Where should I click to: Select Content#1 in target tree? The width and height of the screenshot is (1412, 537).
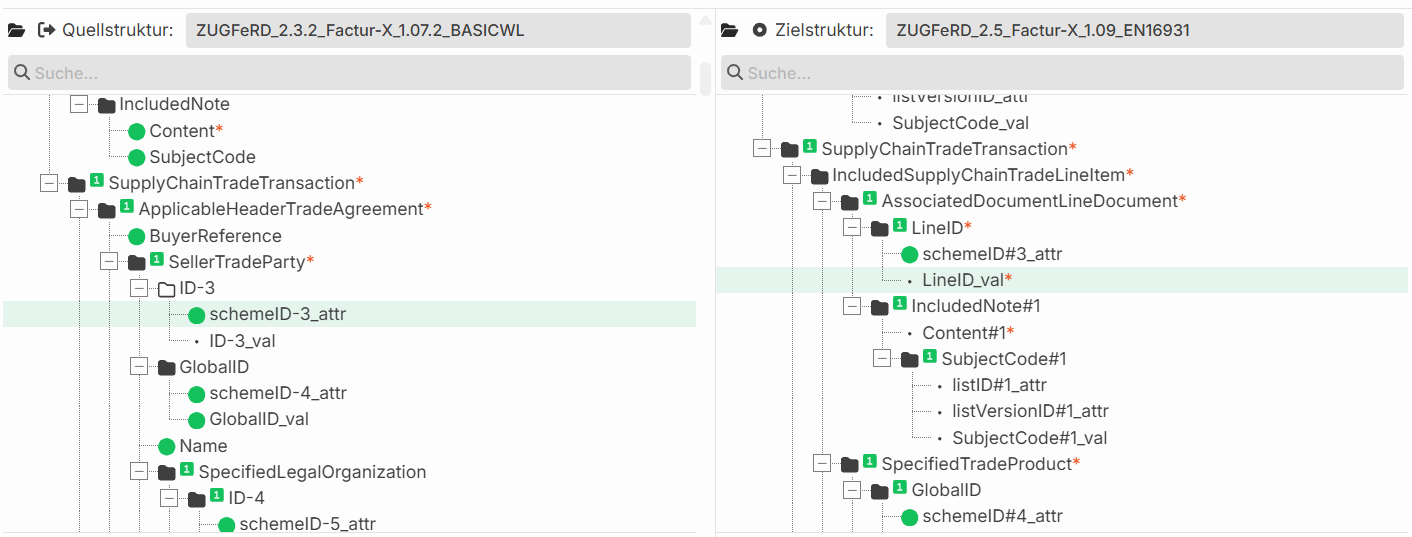pos(969,332)
